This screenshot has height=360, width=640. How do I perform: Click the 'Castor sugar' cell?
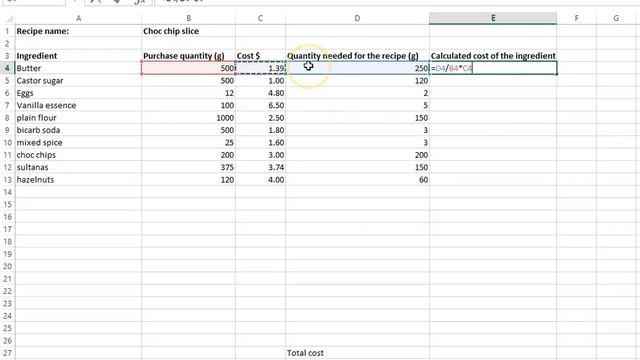pyautogui.click(x=78, y=81)
